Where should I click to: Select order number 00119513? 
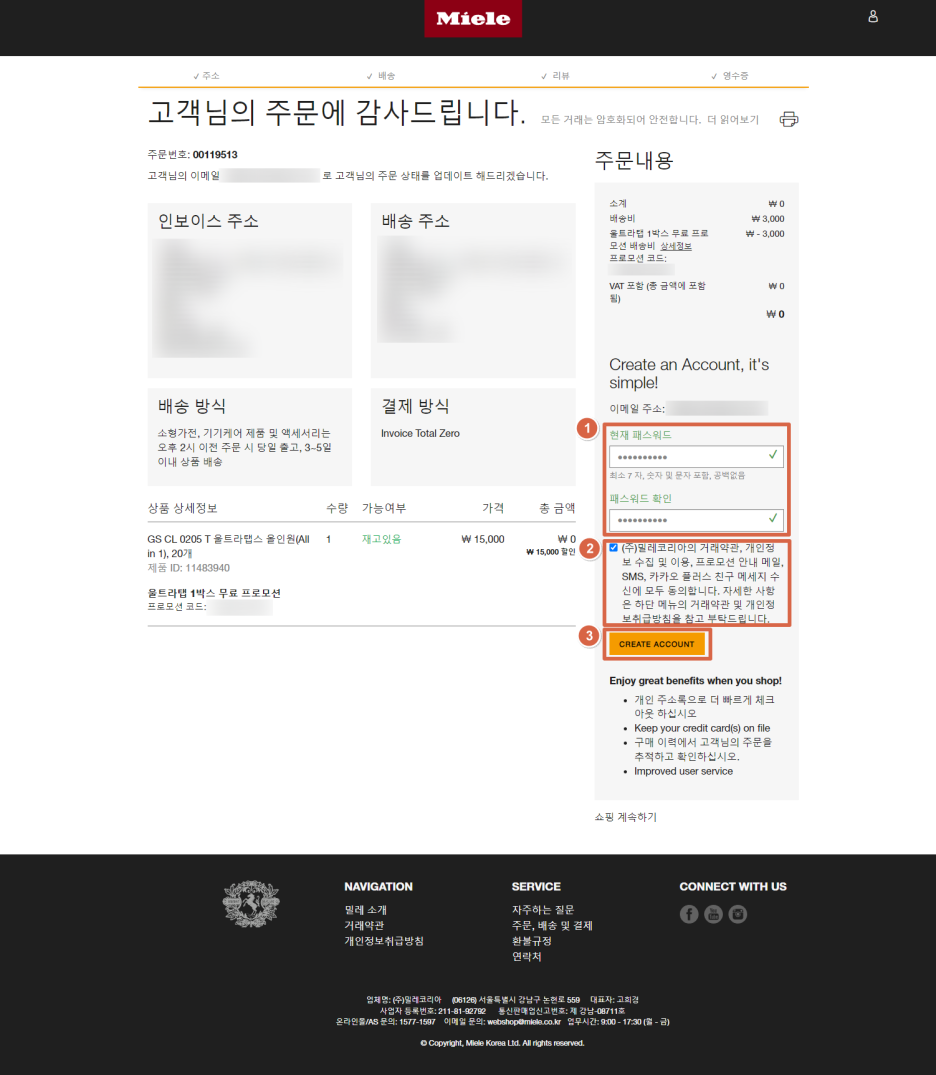(215, 155)
